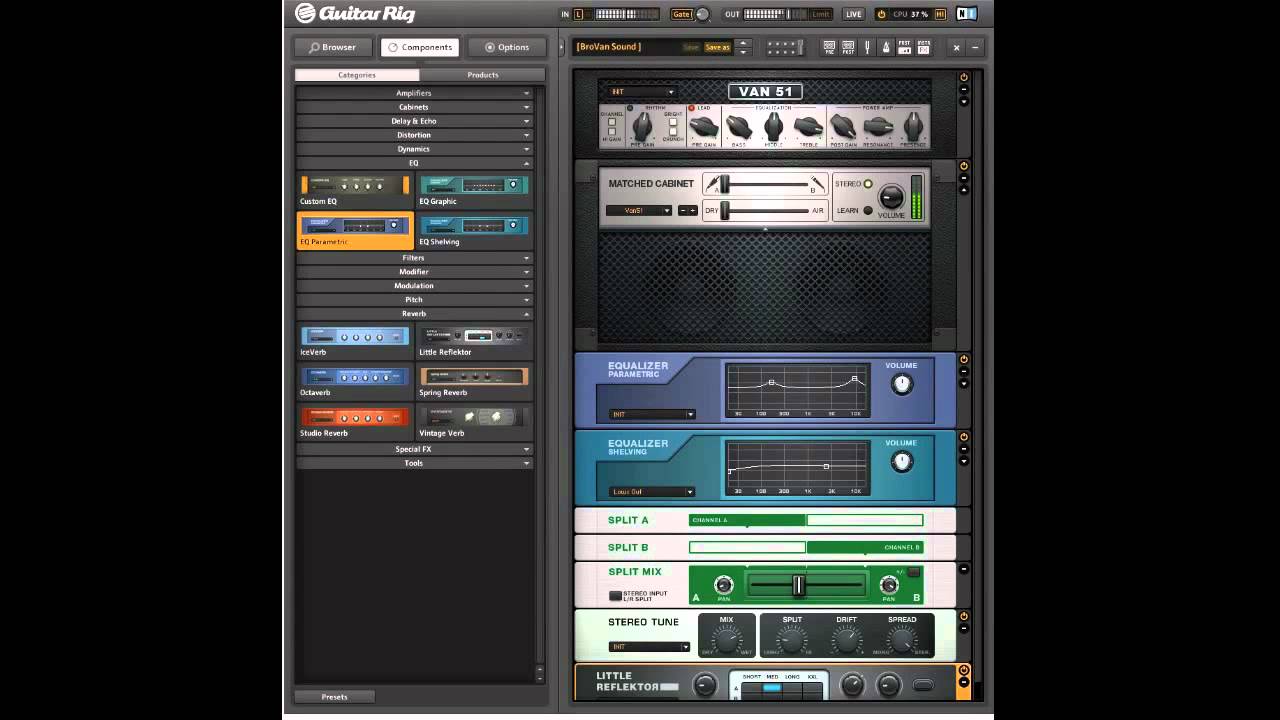
Task: Power off the Matched Cabinet module
Action: point(964,166)
